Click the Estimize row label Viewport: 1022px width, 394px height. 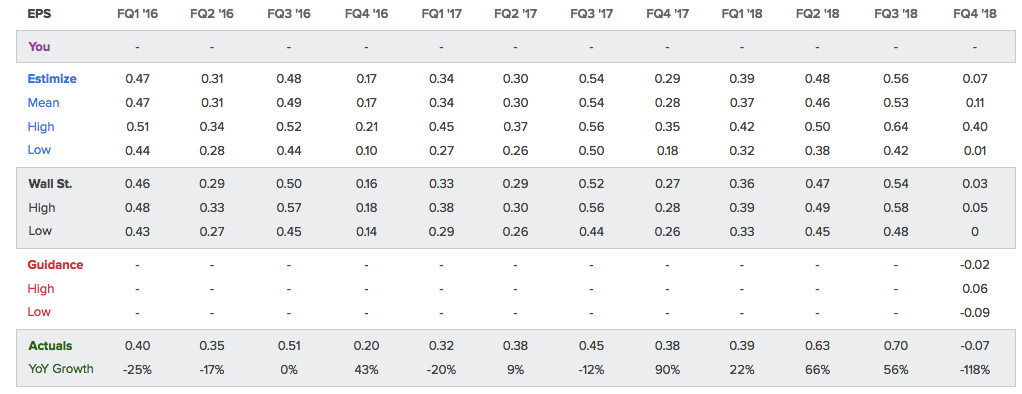point(52,79)
